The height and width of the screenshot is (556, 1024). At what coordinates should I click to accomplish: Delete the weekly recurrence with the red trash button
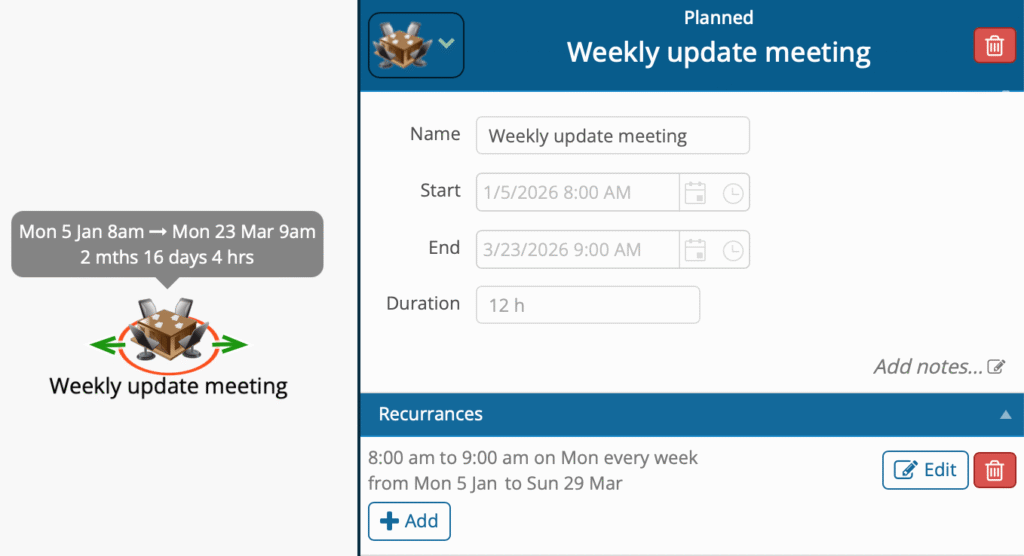point(994,470)
